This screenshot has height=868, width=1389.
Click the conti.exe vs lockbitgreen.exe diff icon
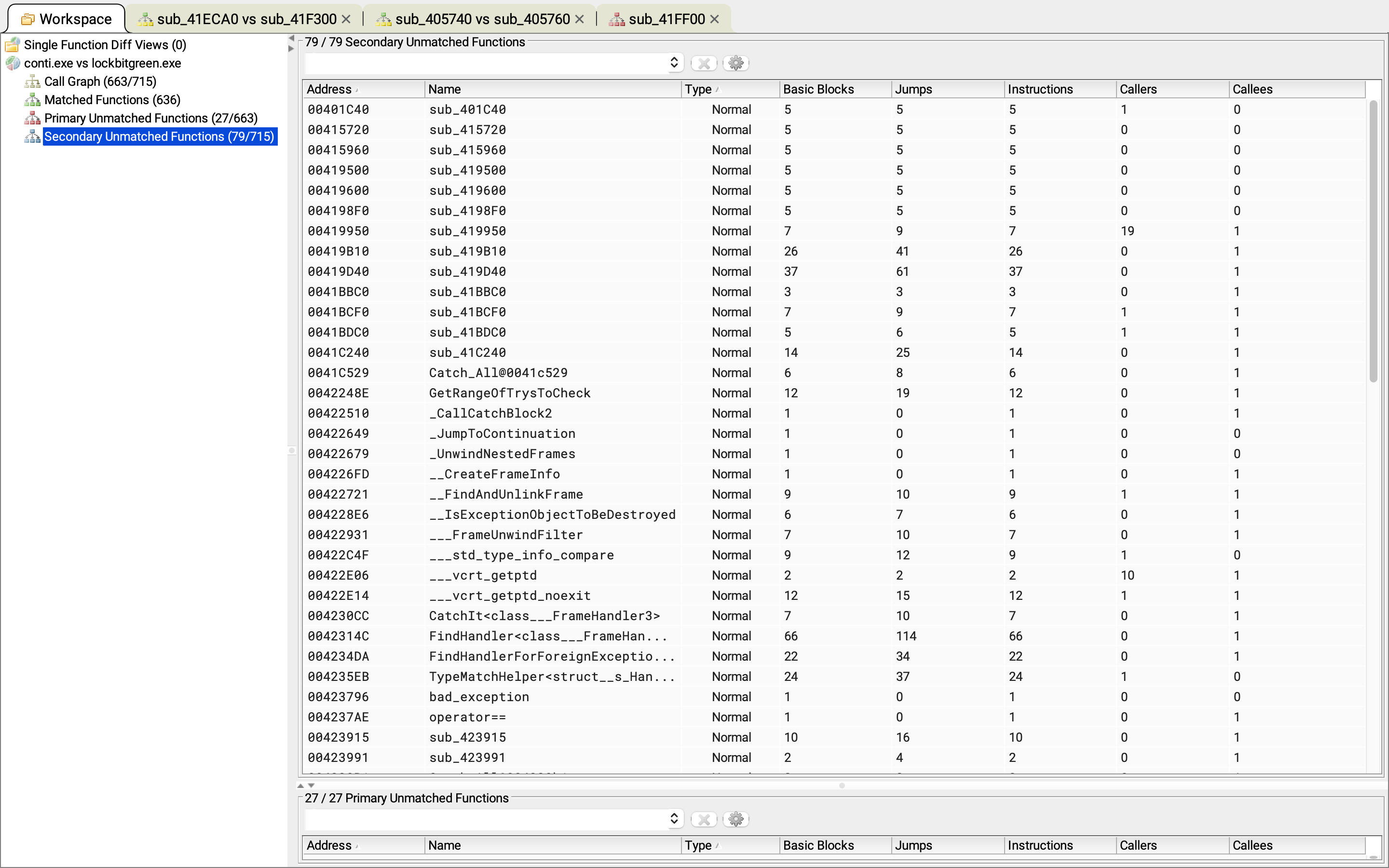pos(13,63)
